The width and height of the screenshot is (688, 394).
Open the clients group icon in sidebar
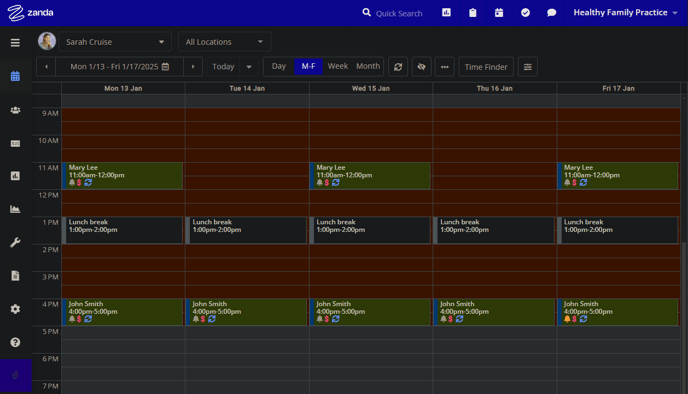[x=15, y=110]
